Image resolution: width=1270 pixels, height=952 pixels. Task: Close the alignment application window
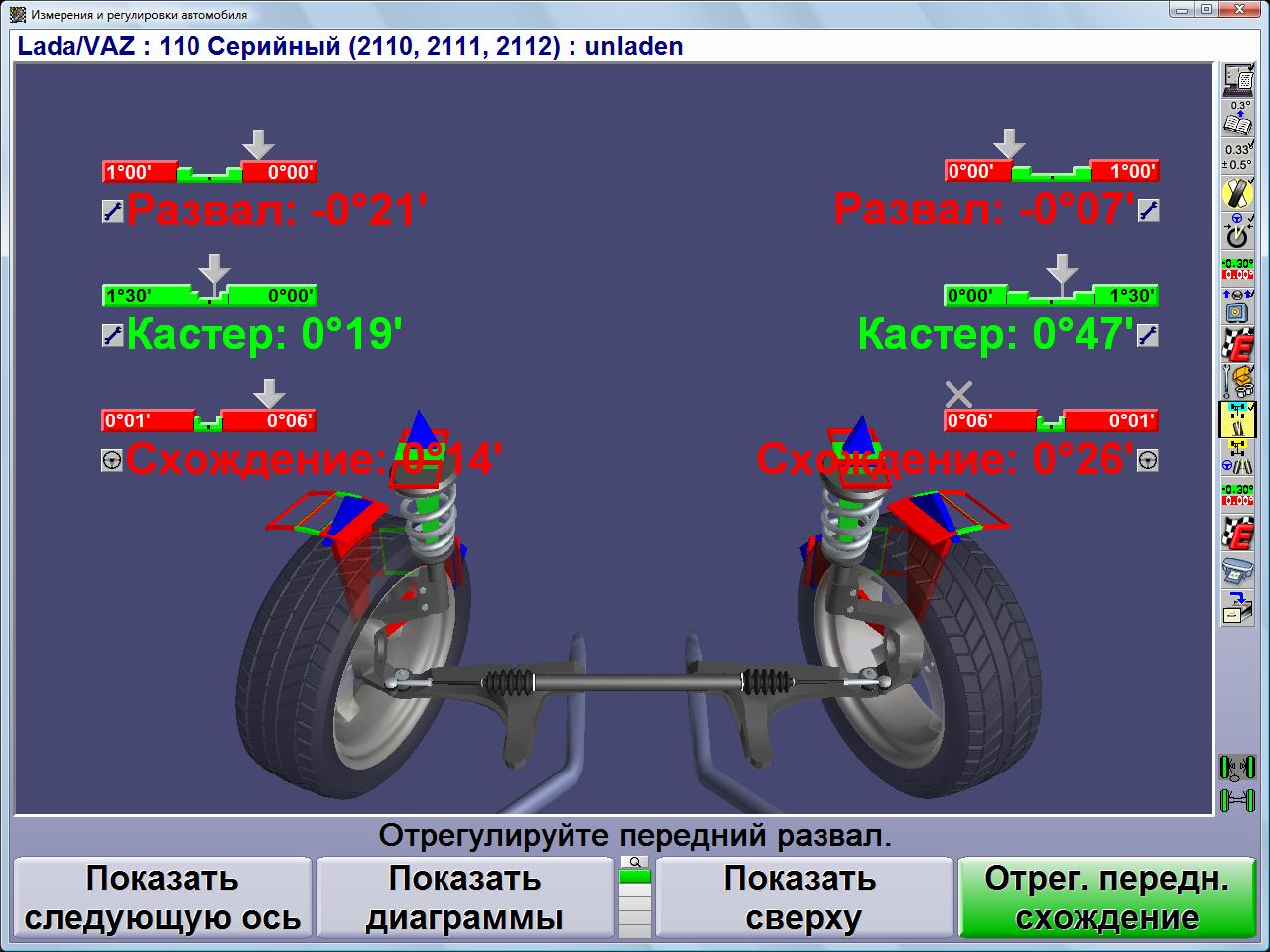click(1238, 10)
